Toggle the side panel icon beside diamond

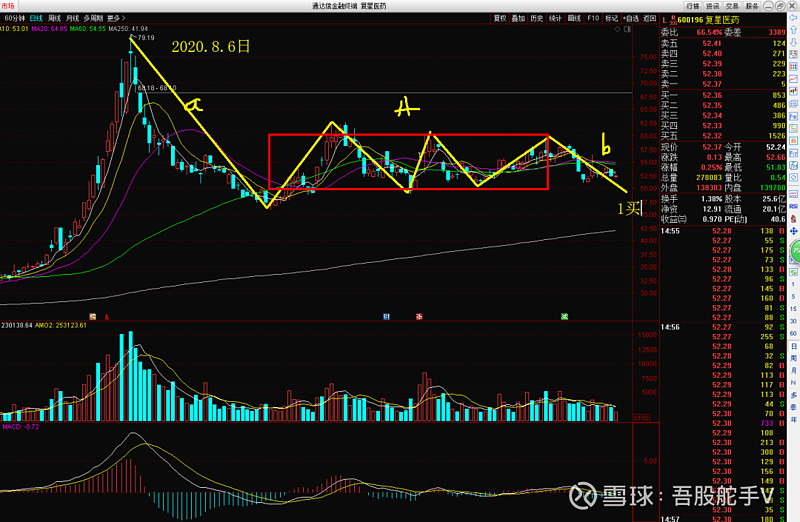(628, 29)
